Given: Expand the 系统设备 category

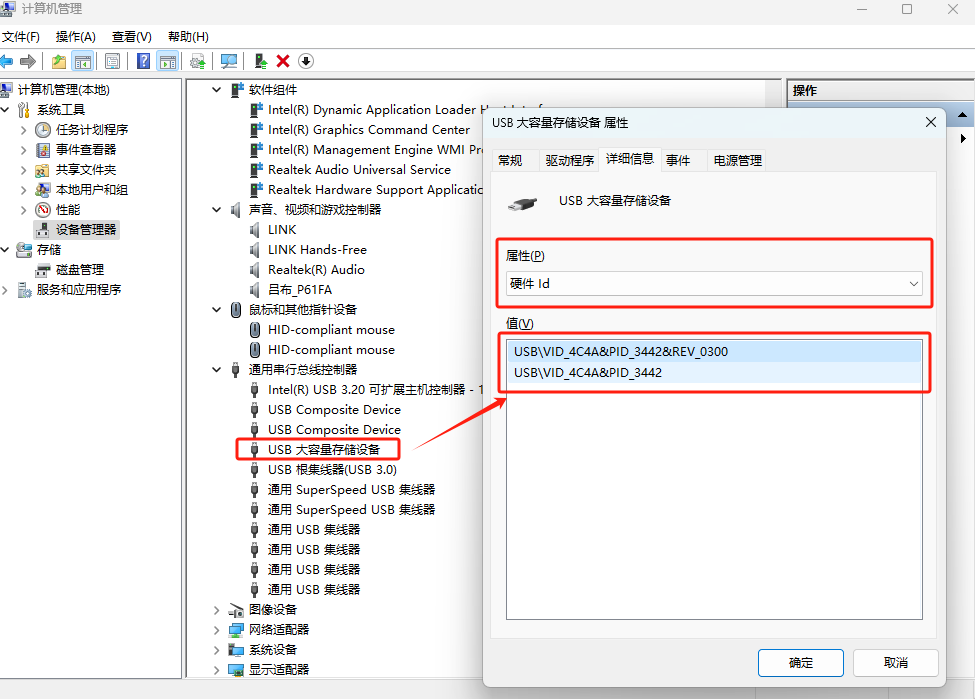Looking at the screenshot, I should point(216,649).
